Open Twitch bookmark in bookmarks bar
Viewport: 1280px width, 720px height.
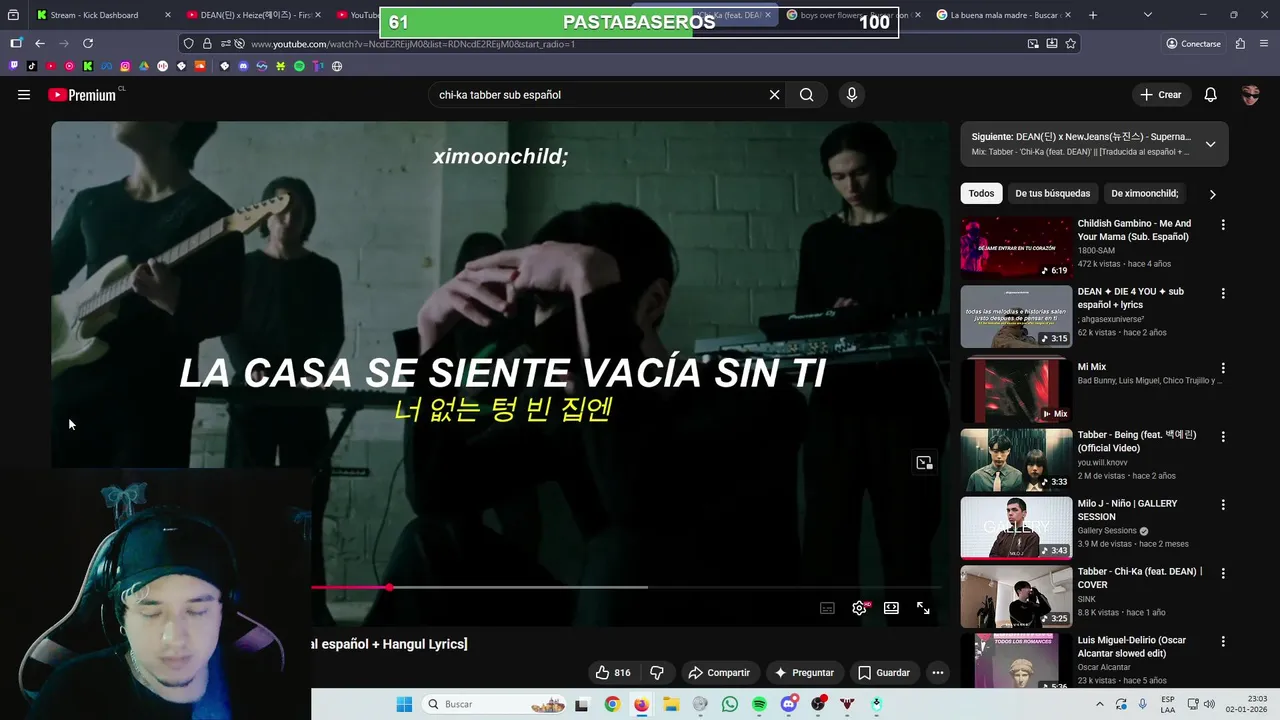tap(13, 66)
